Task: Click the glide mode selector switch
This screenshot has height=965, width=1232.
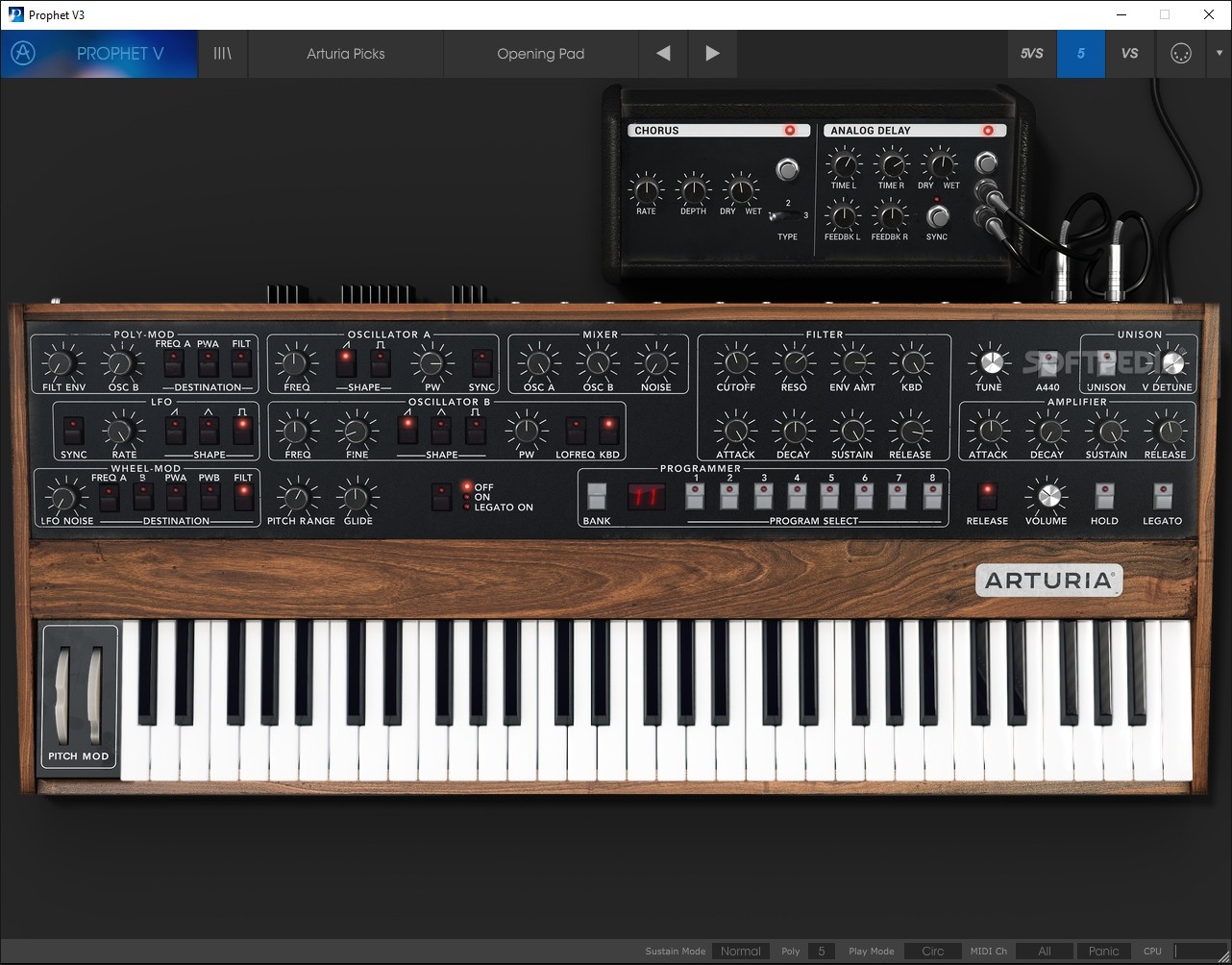Action: click(x=441, y=497)
